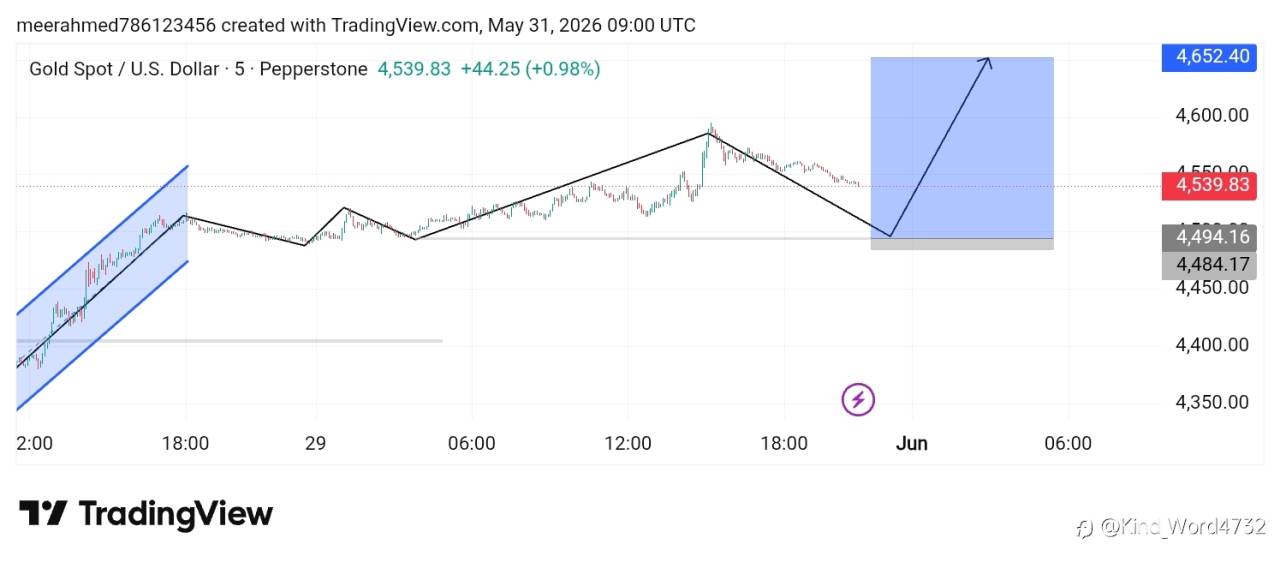
Task: Click the Jun date axis label
Action: tap(912, 443)
